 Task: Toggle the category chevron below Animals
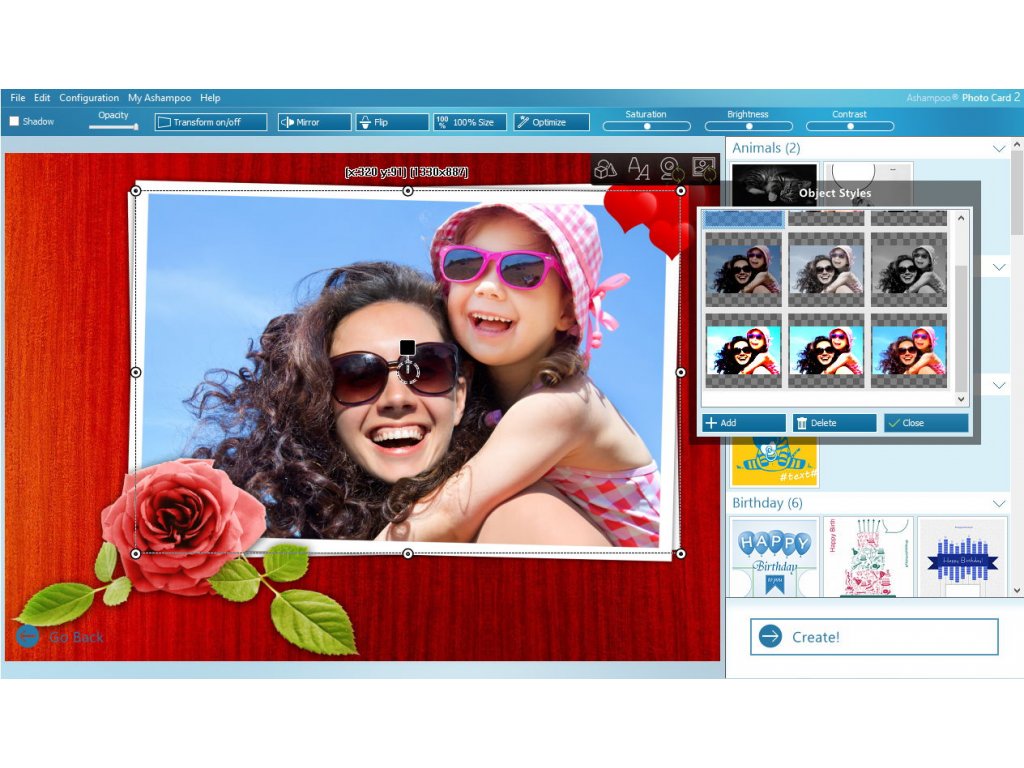coord(999,267)
